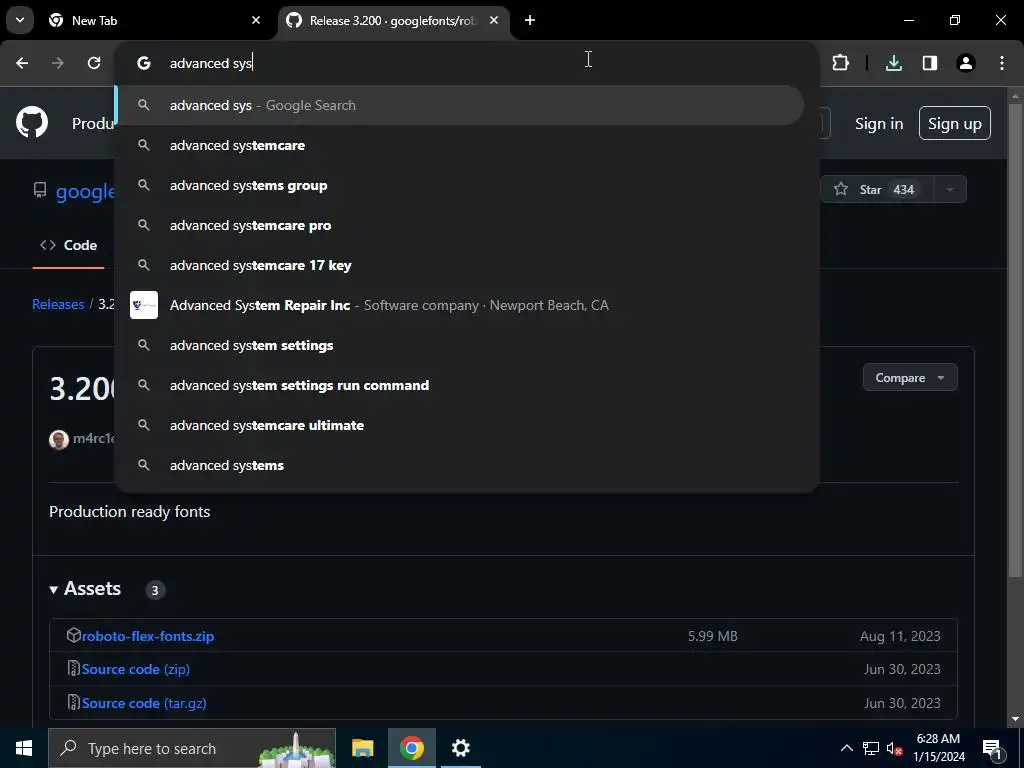Image resolution: width=1024 pixels, height=768 pixels.
Task: Click the Chrome taskbar icon
Action: (x=411, y=748)
